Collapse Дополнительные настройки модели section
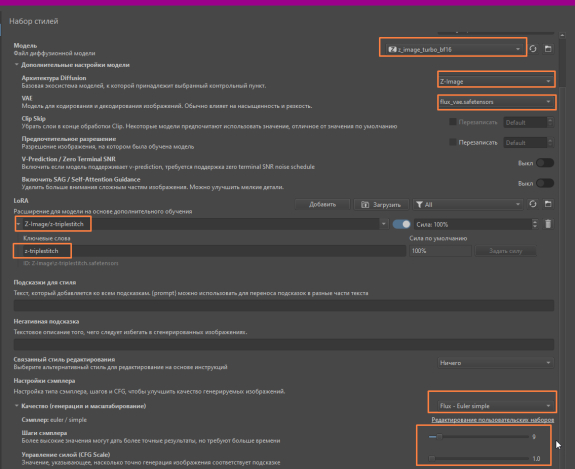The image size is (575, 469). 17,65
